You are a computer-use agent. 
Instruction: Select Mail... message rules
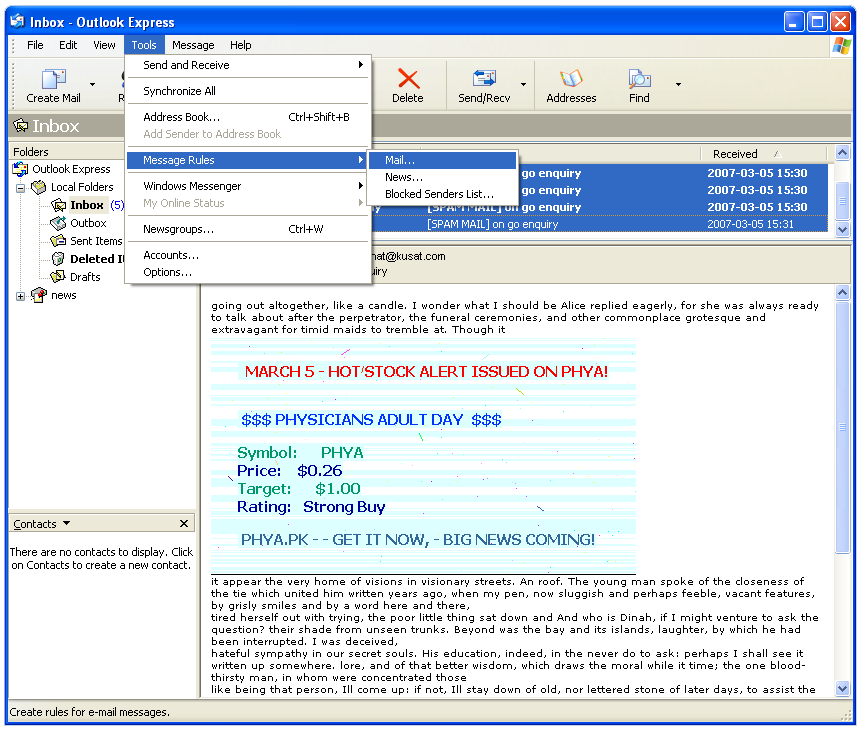443,160
